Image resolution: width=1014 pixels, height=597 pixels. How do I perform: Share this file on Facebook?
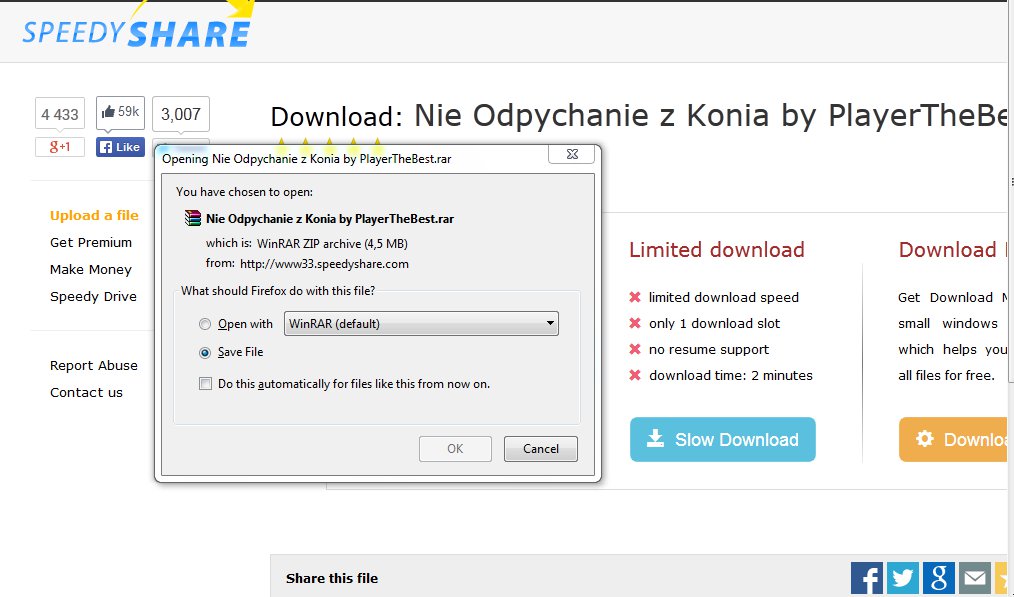point(867,578)
